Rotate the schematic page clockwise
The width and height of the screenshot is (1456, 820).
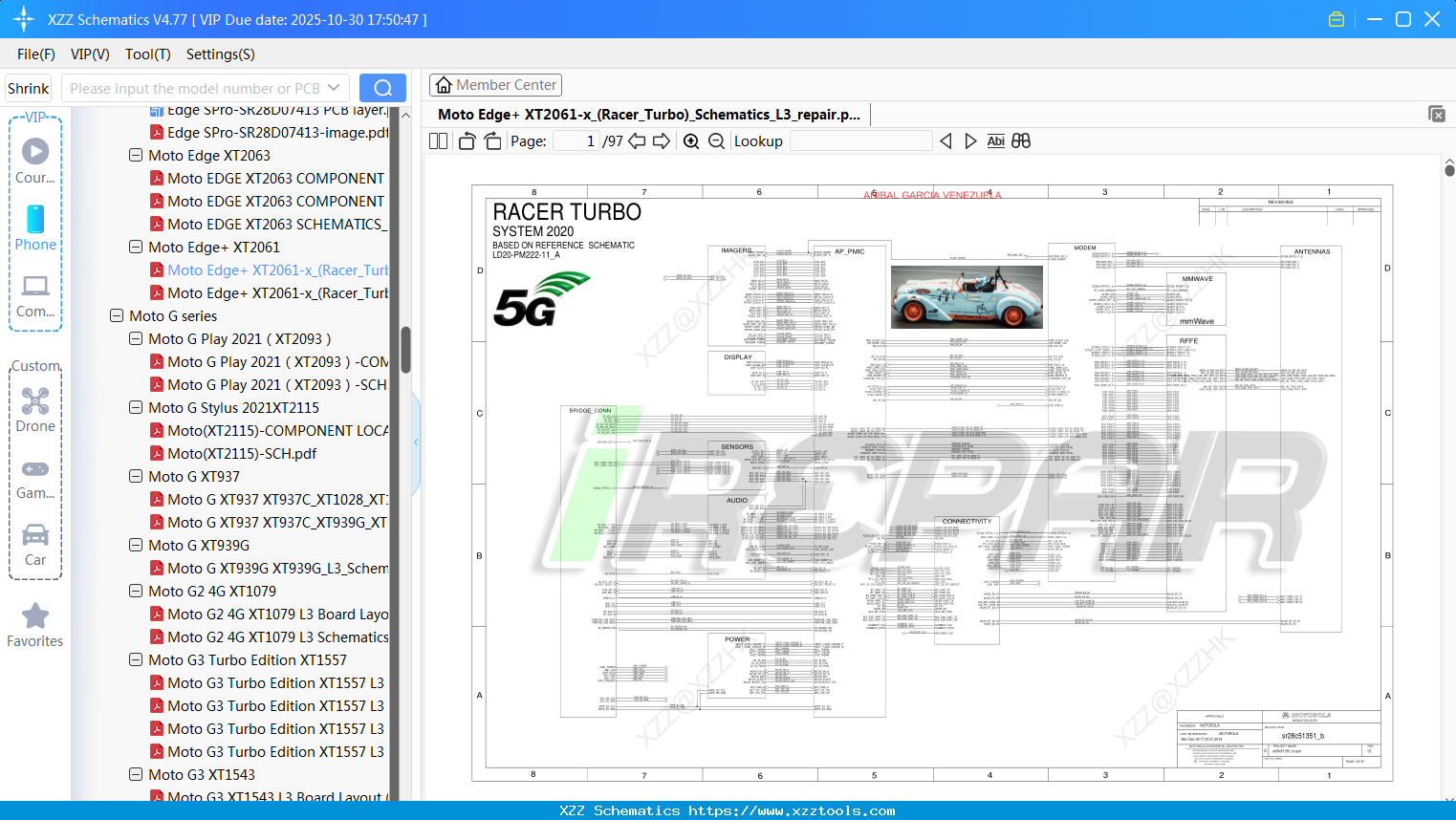(491, 140)
